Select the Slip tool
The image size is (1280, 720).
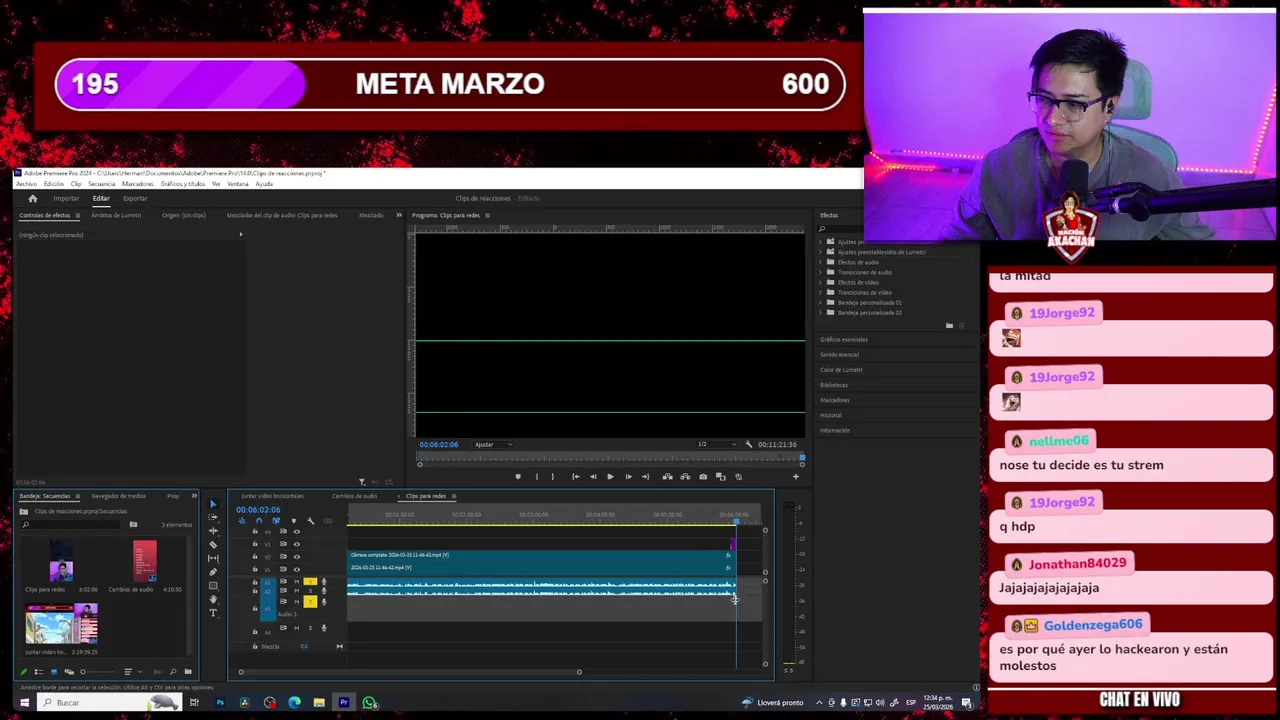pyautogui.click(x=213, y=558)
